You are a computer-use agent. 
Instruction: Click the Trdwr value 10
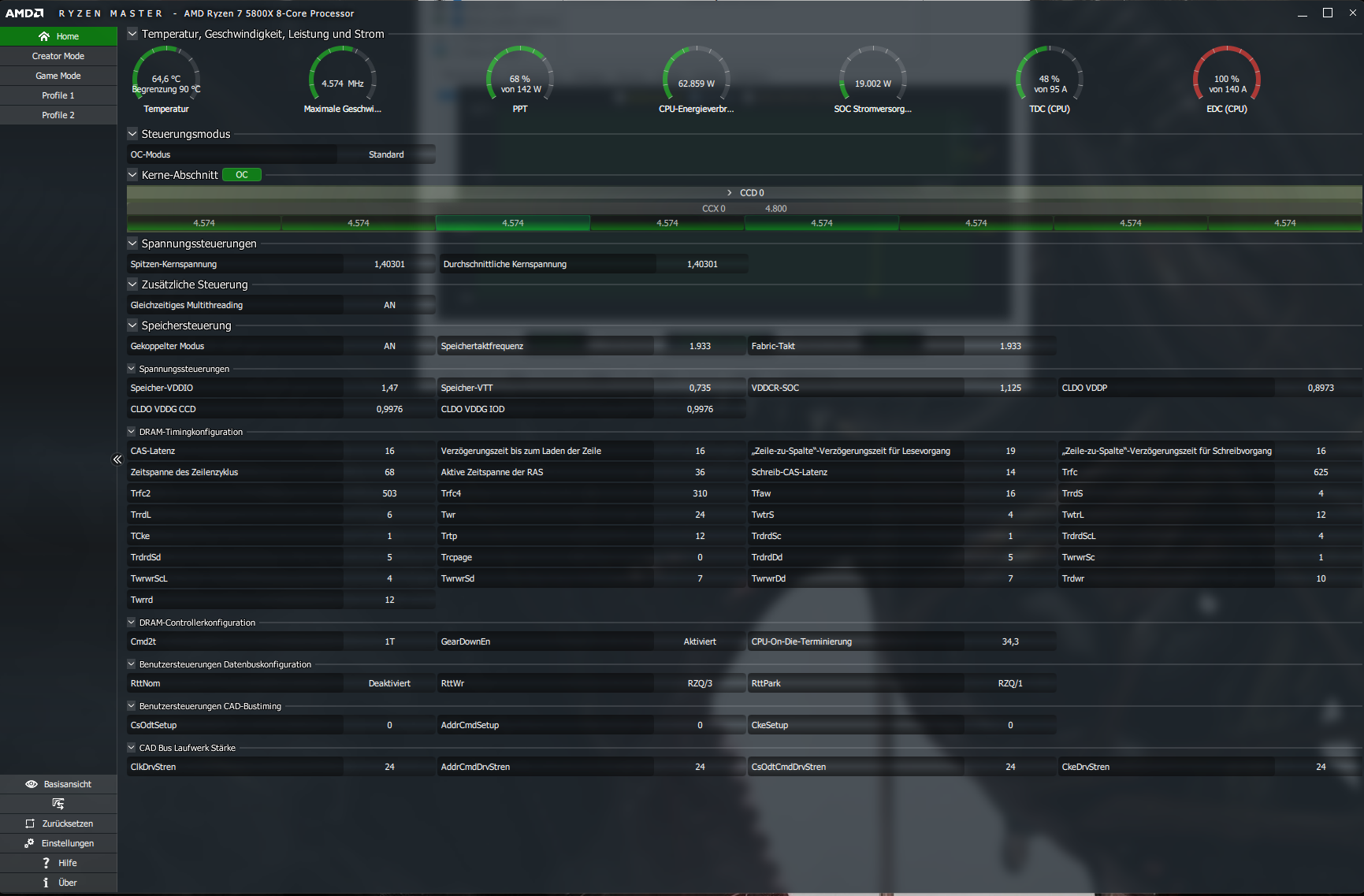click(x=1321, y=578)
